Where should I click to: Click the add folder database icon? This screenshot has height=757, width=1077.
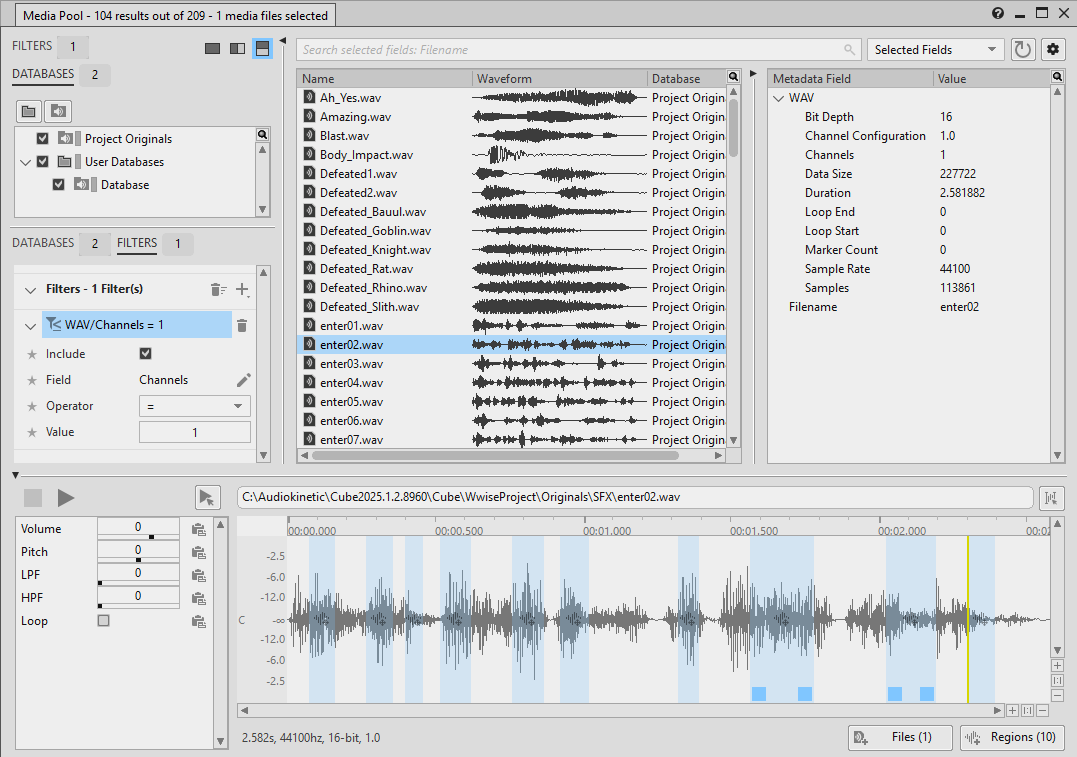pyautogui.click(x=29, y=111)
